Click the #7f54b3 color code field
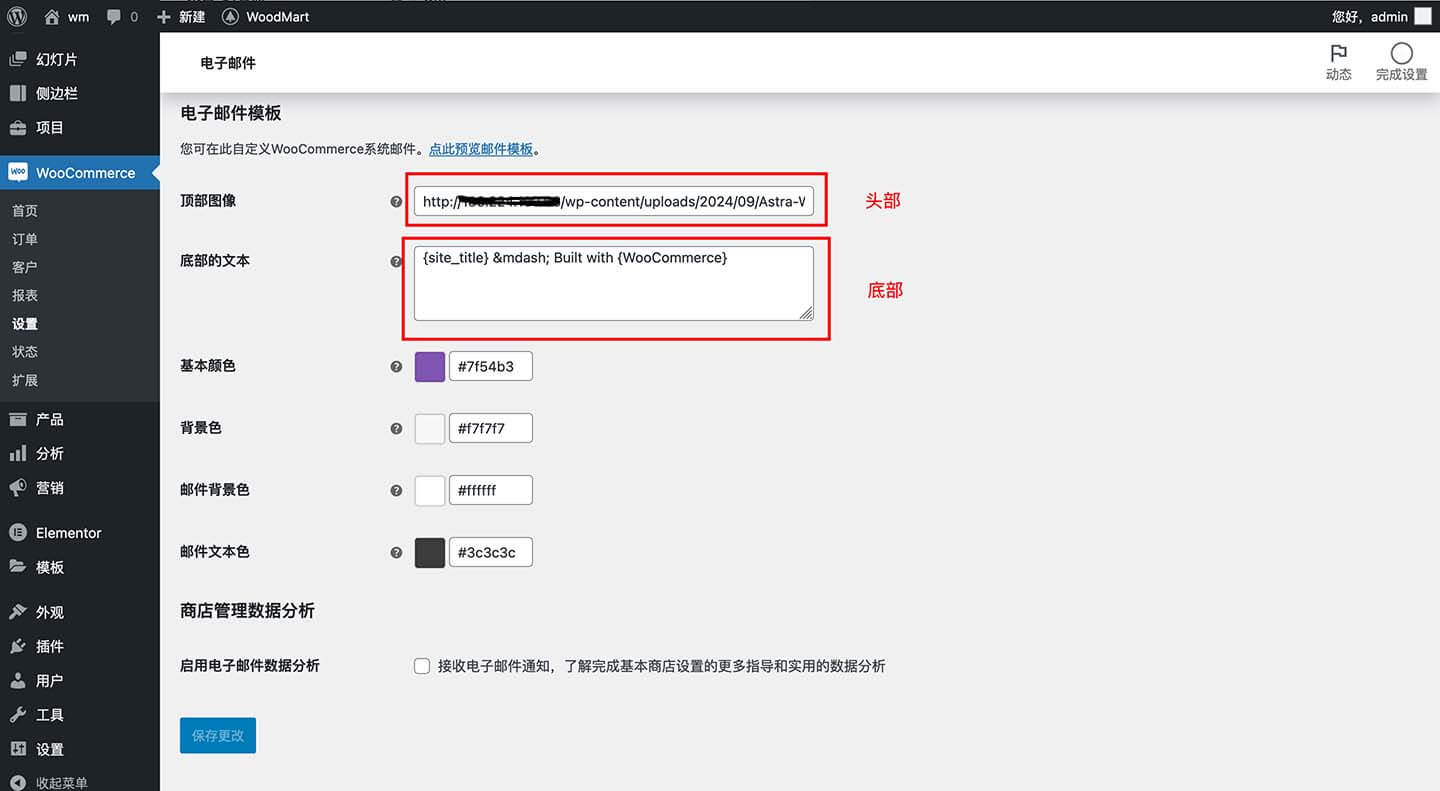The width and height of the screenshot is (1440, 791). [x=491, y=366]
